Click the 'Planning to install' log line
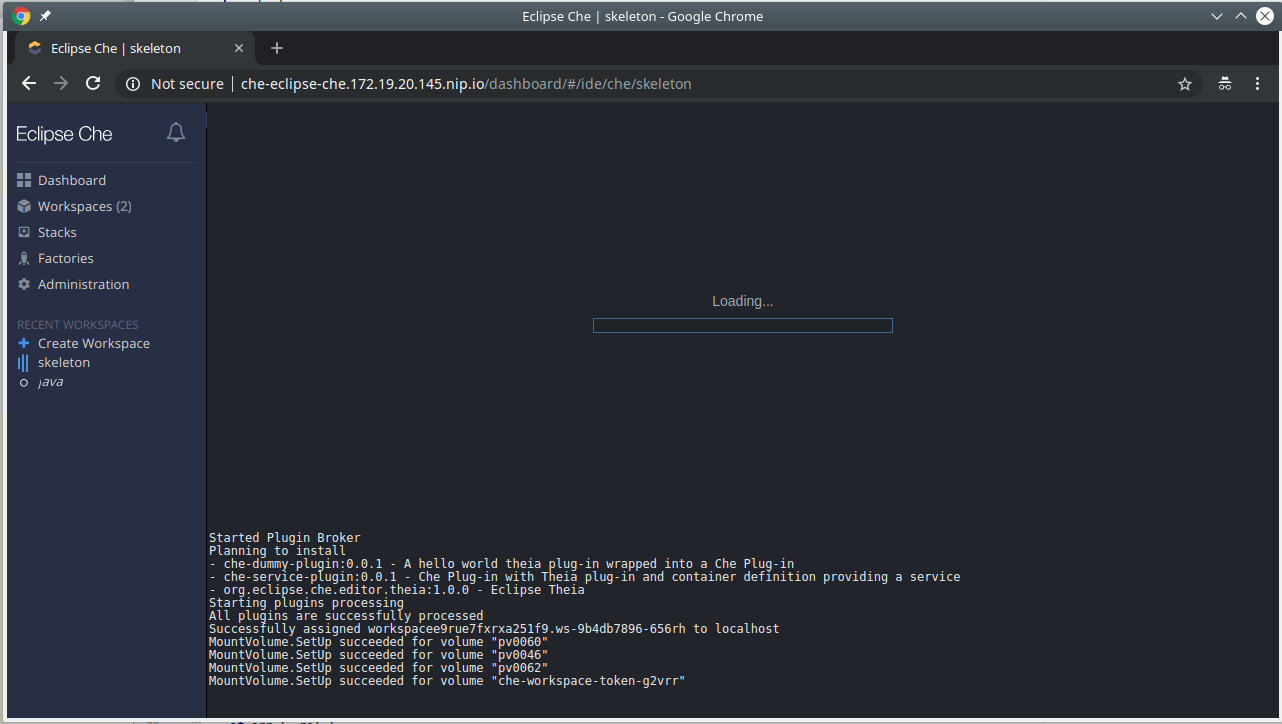The image size is (1282, 724). [277, 551]
